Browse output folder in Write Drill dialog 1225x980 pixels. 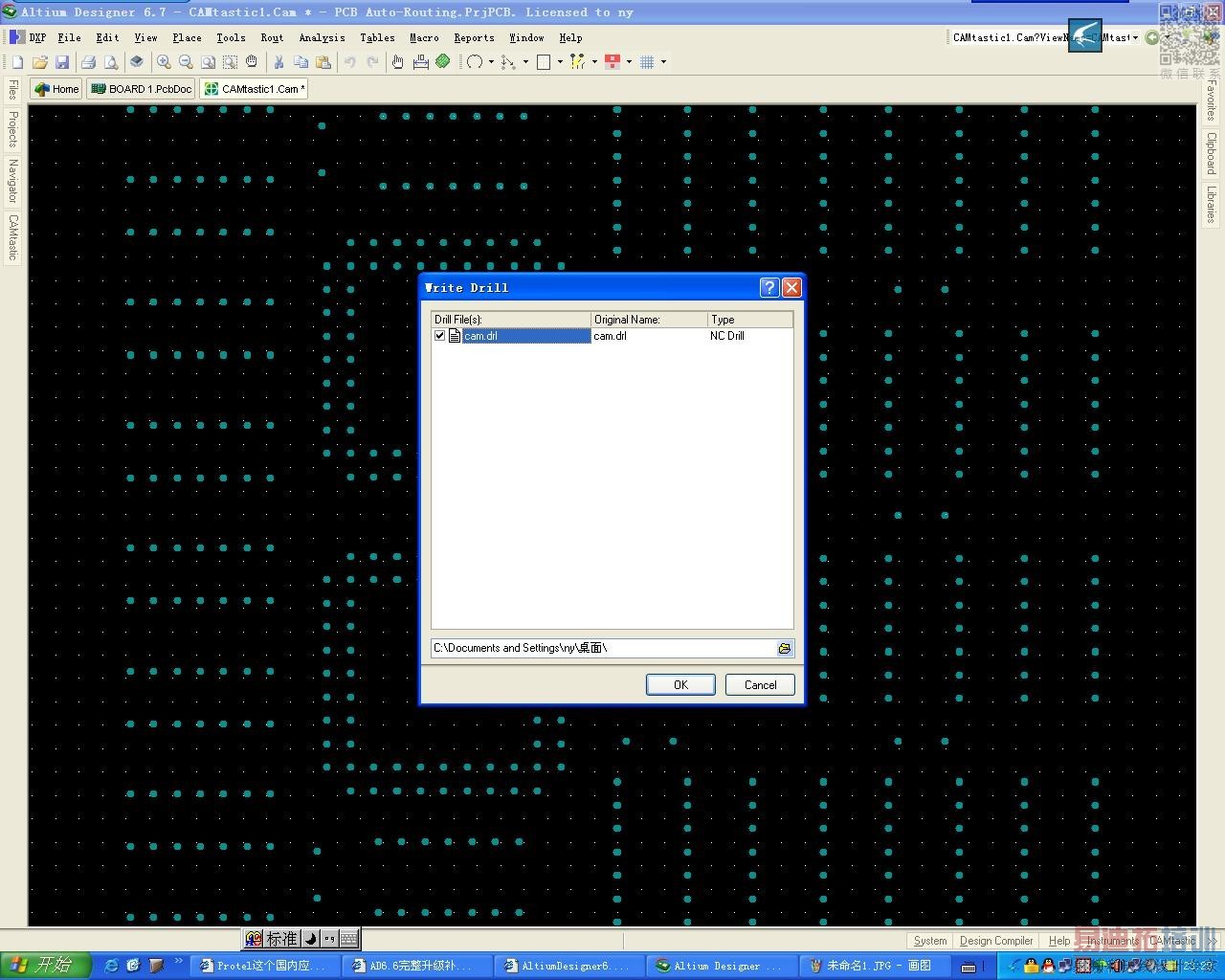pyautogui.click(x=785, y=648)
